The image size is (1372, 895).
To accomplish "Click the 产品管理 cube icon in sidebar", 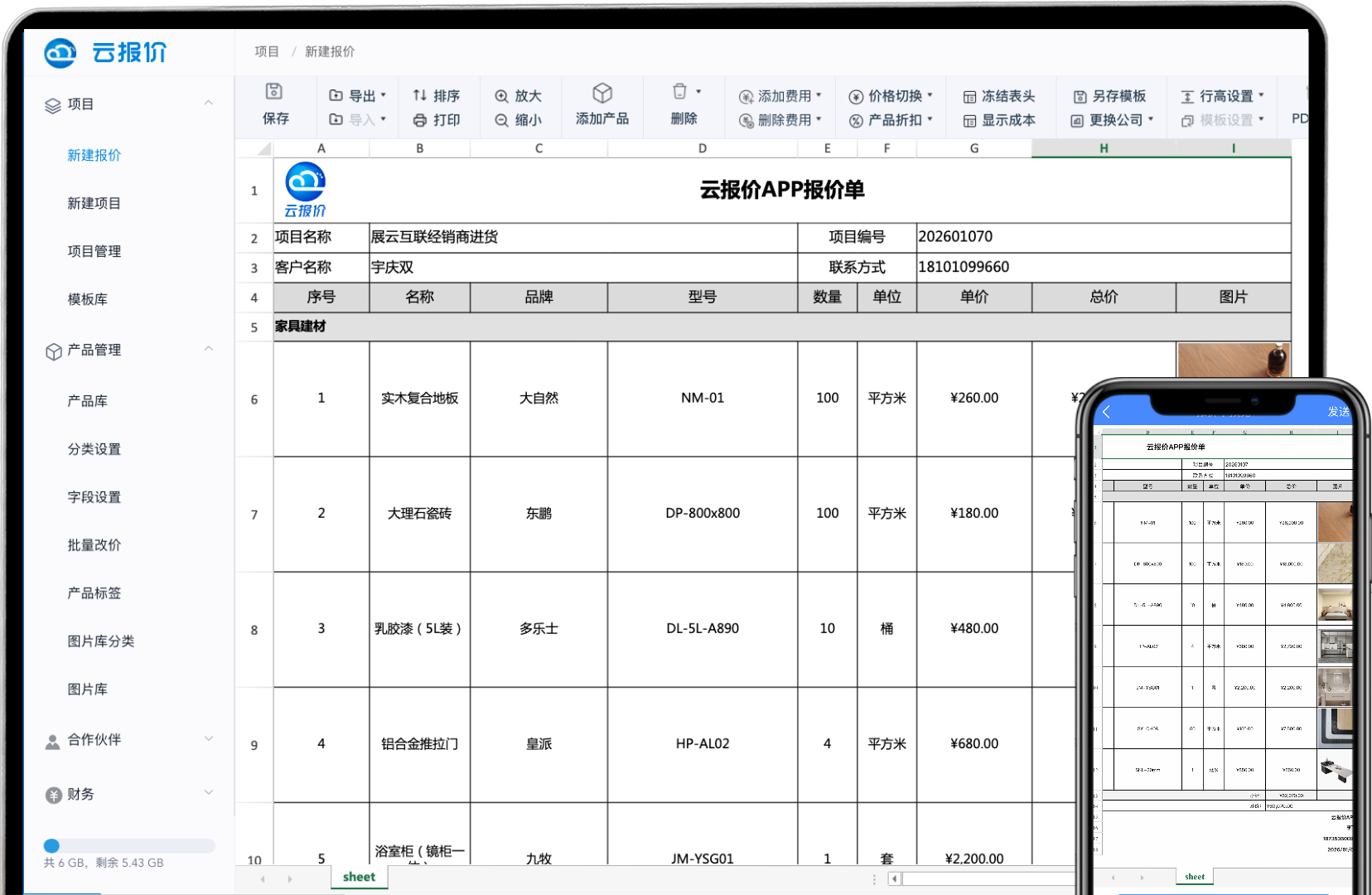I will click(53, 351).
